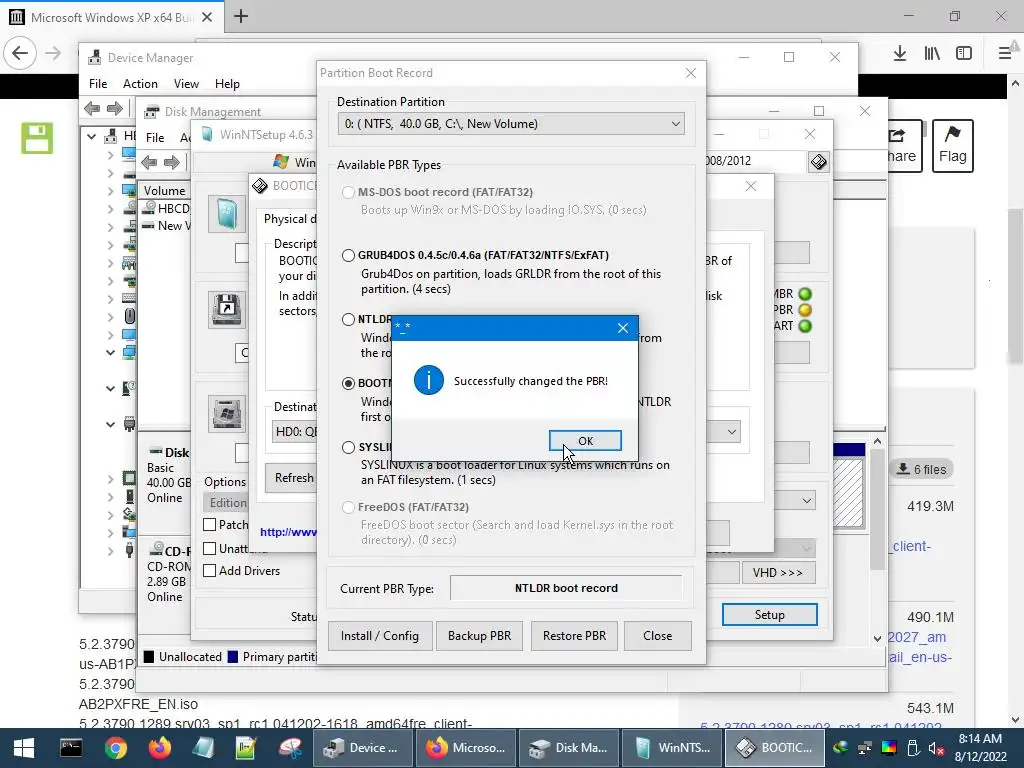Open File menu in Device Manager
Viewport: 1024px width, 768px height.
[98, 84]
